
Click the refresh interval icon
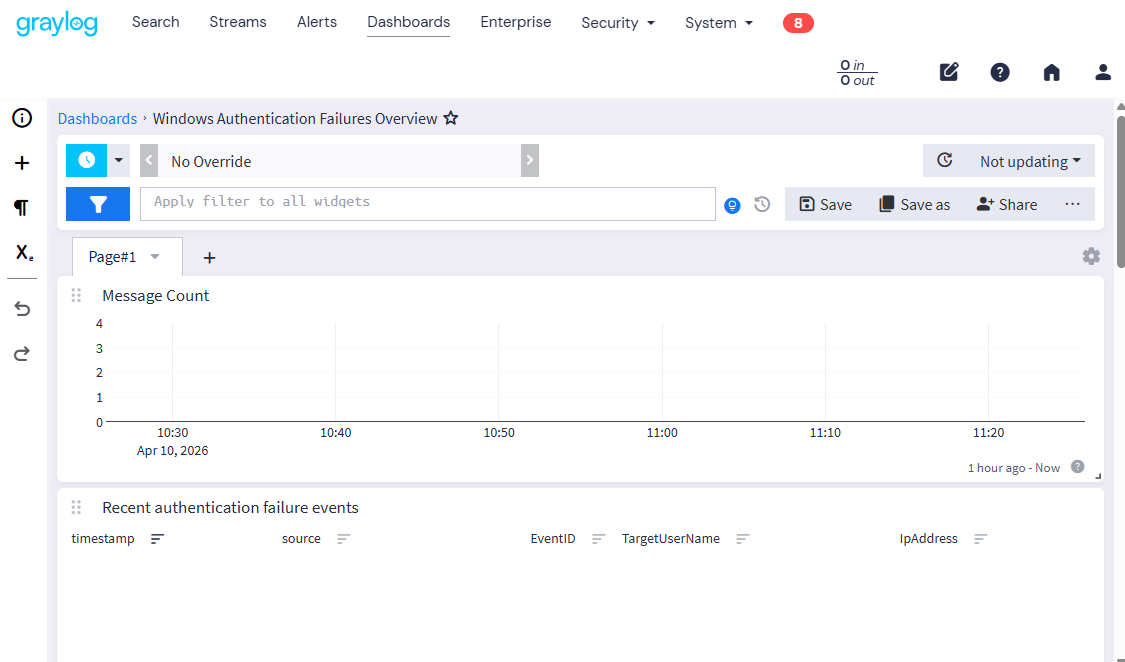945,161
